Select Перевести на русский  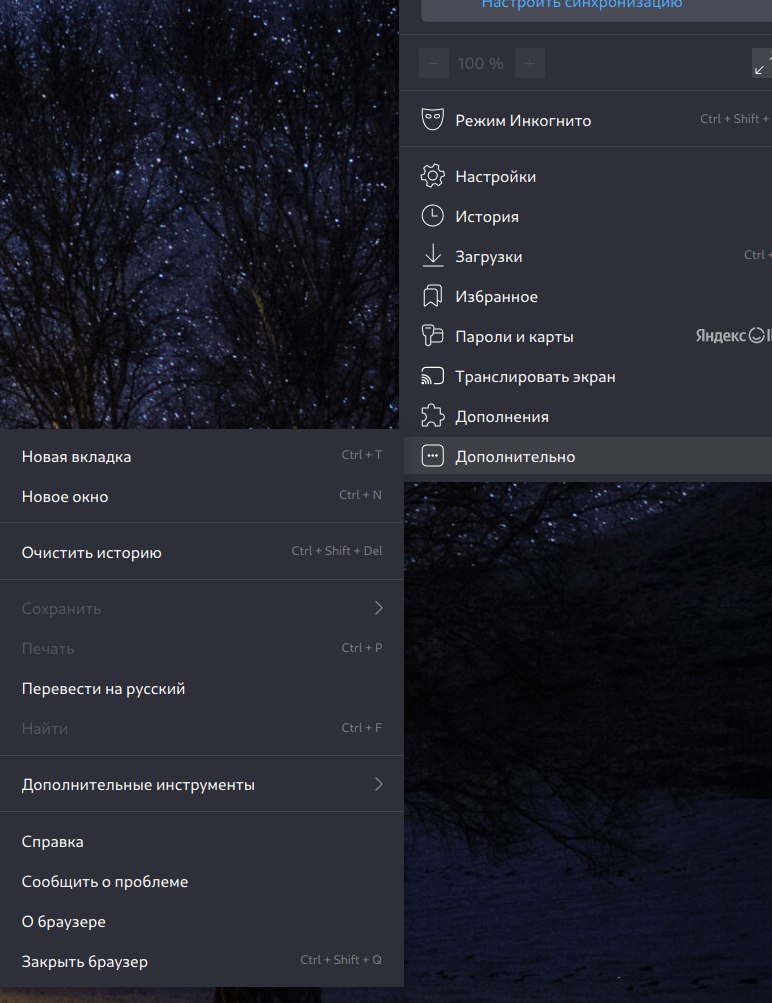click(x=201, y=688)
